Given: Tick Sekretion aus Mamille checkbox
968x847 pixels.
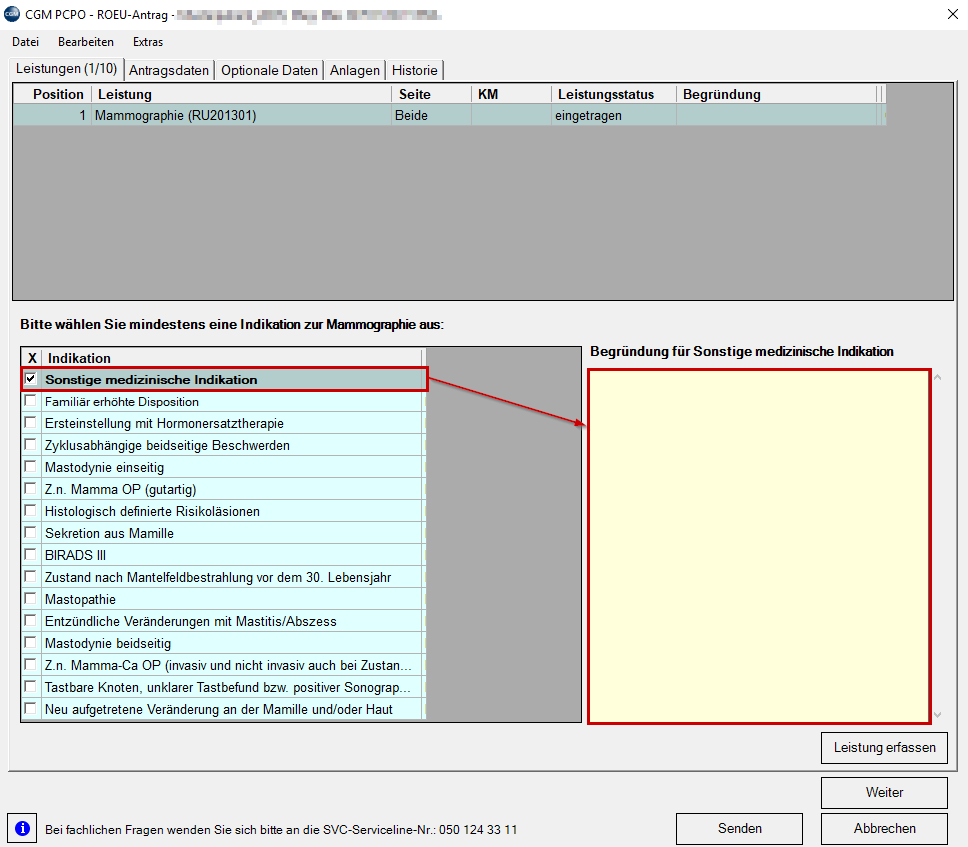Looking at the screenshot, I should [30, 533].
